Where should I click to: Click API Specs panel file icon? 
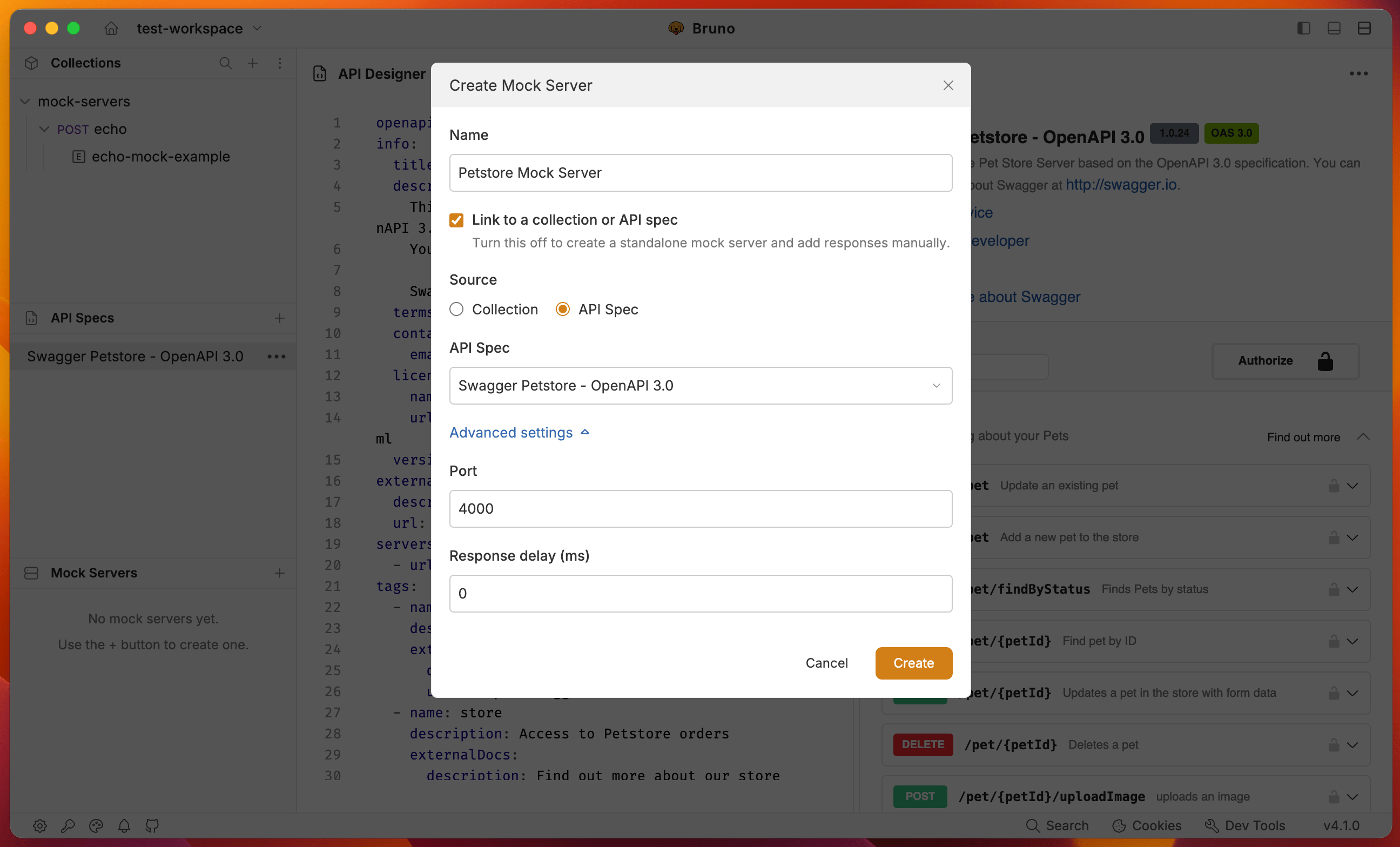(x=31, y=318)
